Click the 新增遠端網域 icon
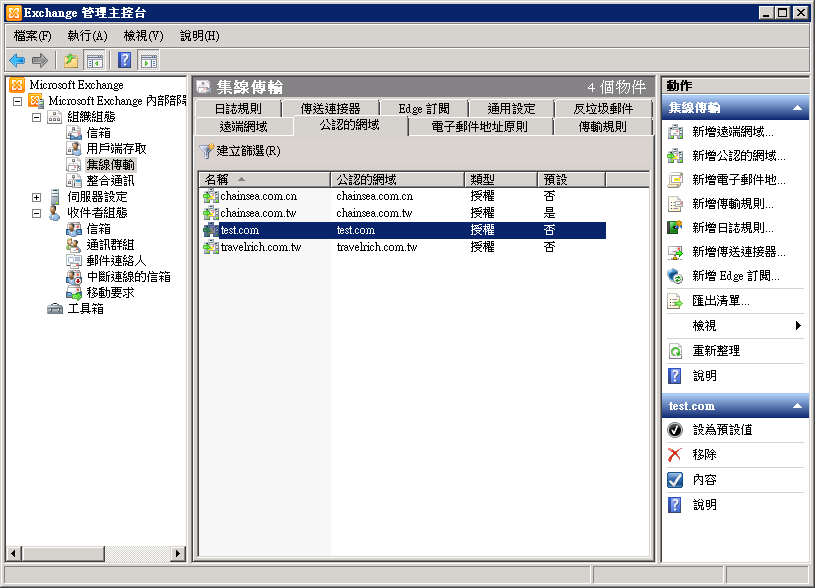Viewport: 815px width, 588px height. 675,132
